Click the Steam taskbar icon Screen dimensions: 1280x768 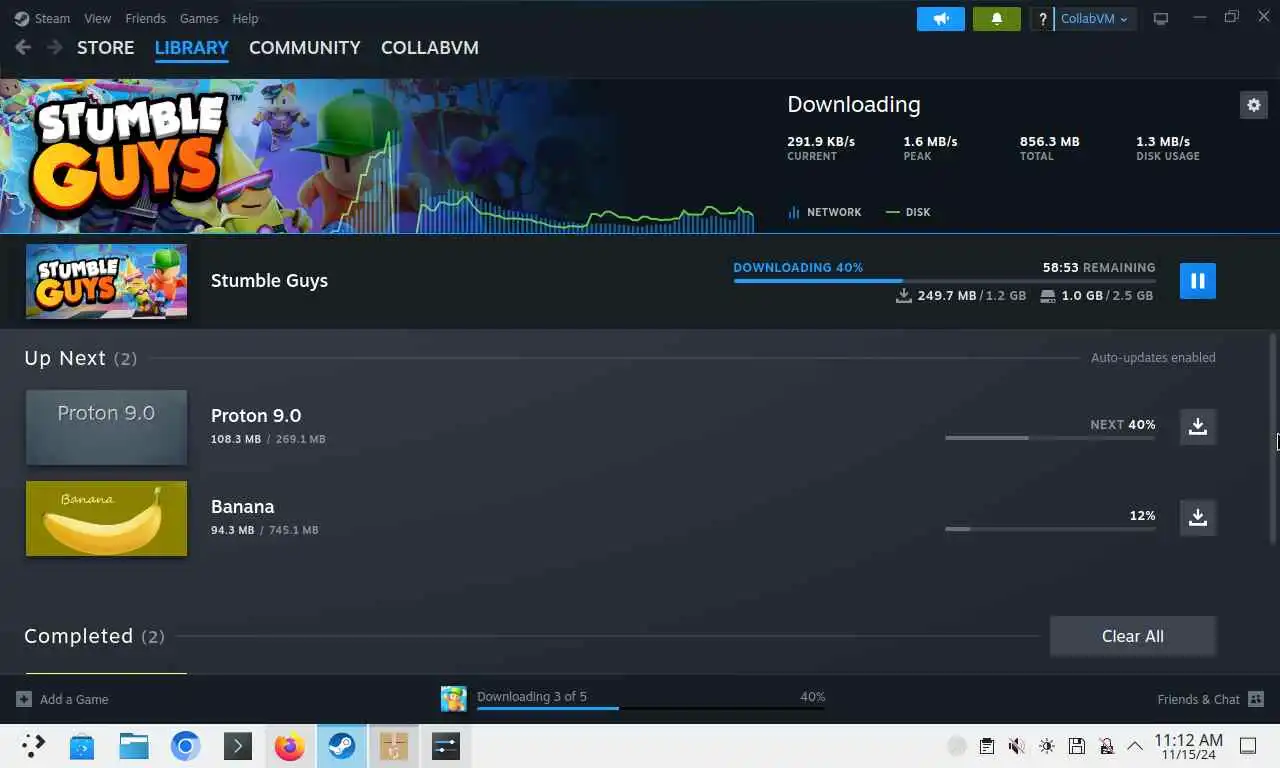342,746
